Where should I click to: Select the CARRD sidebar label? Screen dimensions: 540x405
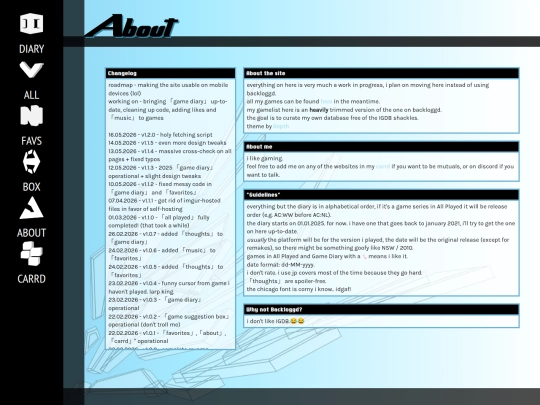coord(31,279)
